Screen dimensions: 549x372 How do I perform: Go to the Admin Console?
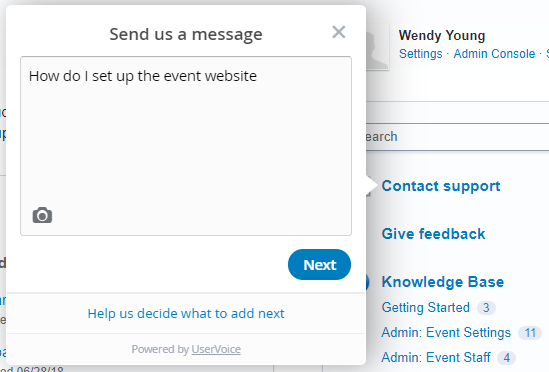(494, 54)
